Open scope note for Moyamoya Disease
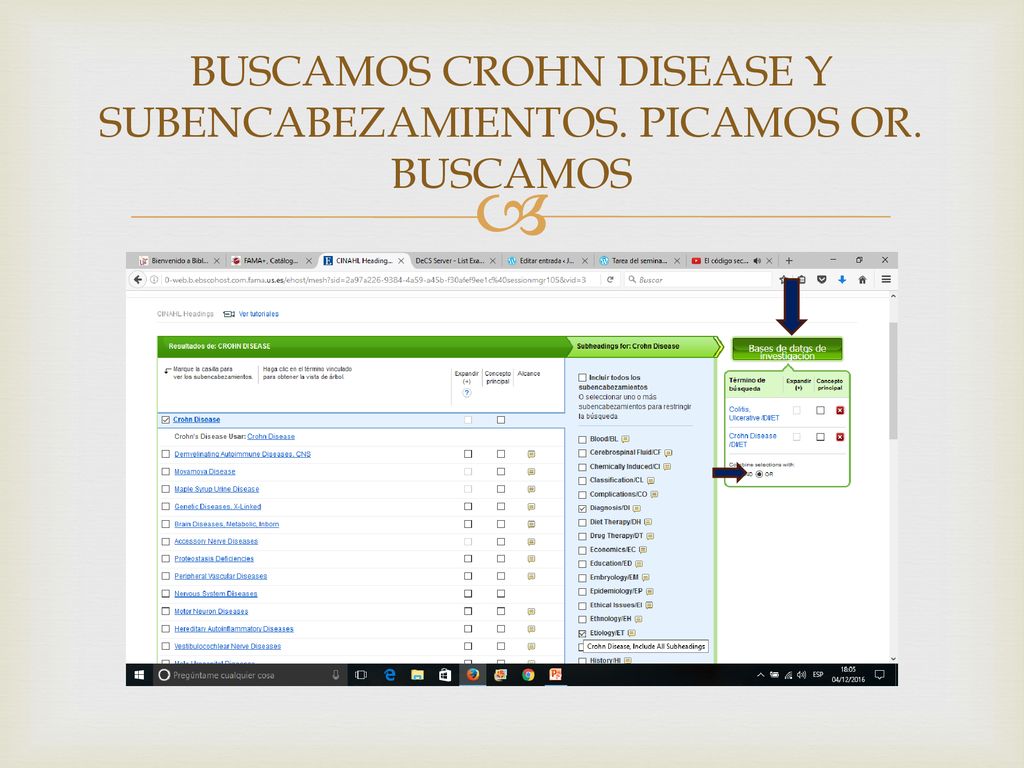 pos(532,472)
